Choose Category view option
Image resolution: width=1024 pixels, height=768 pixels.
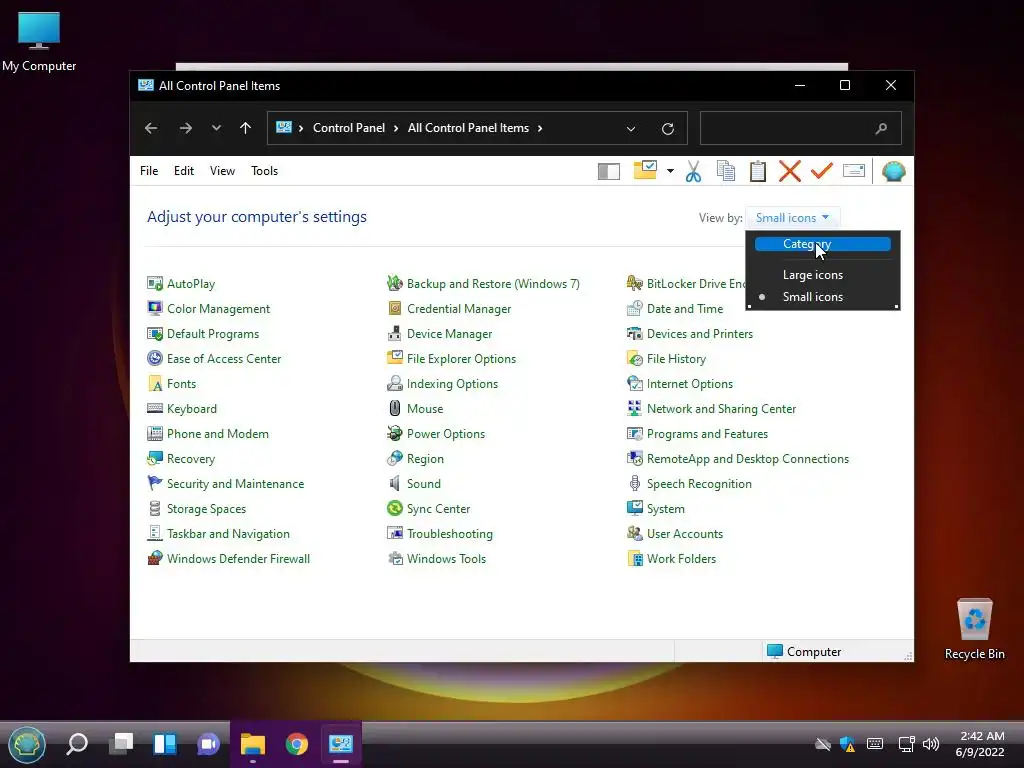coord(823,244)
